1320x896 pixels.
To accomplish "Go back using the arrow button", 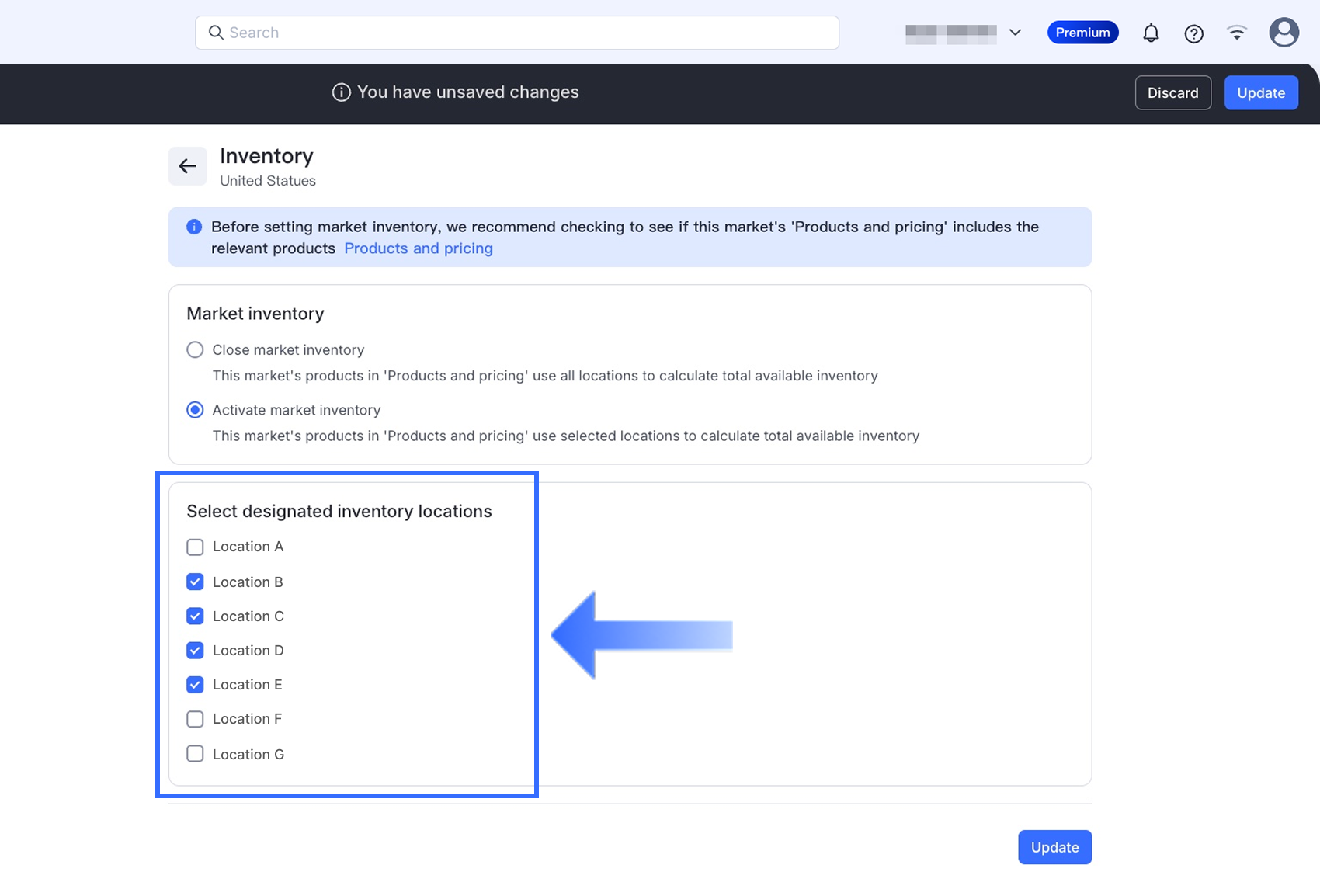I will [188, 166].
